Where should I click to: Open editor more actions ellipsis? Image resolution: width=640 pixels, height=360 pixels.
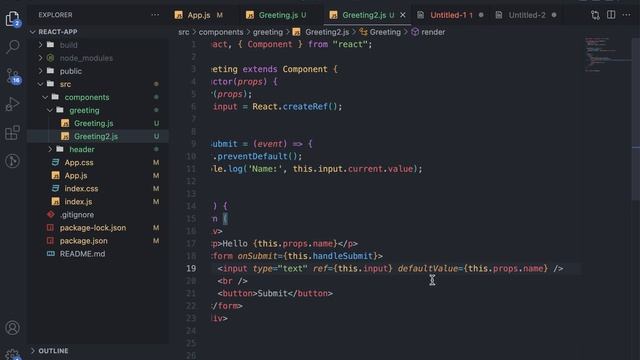click(626, 15)
